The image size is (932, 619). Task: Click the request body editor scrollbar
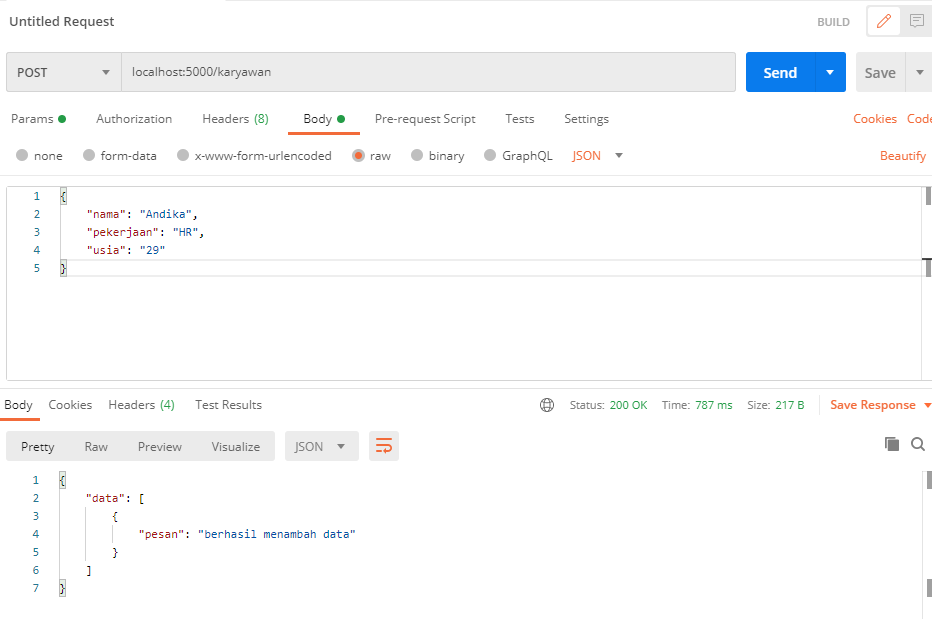tap(927, 283)
